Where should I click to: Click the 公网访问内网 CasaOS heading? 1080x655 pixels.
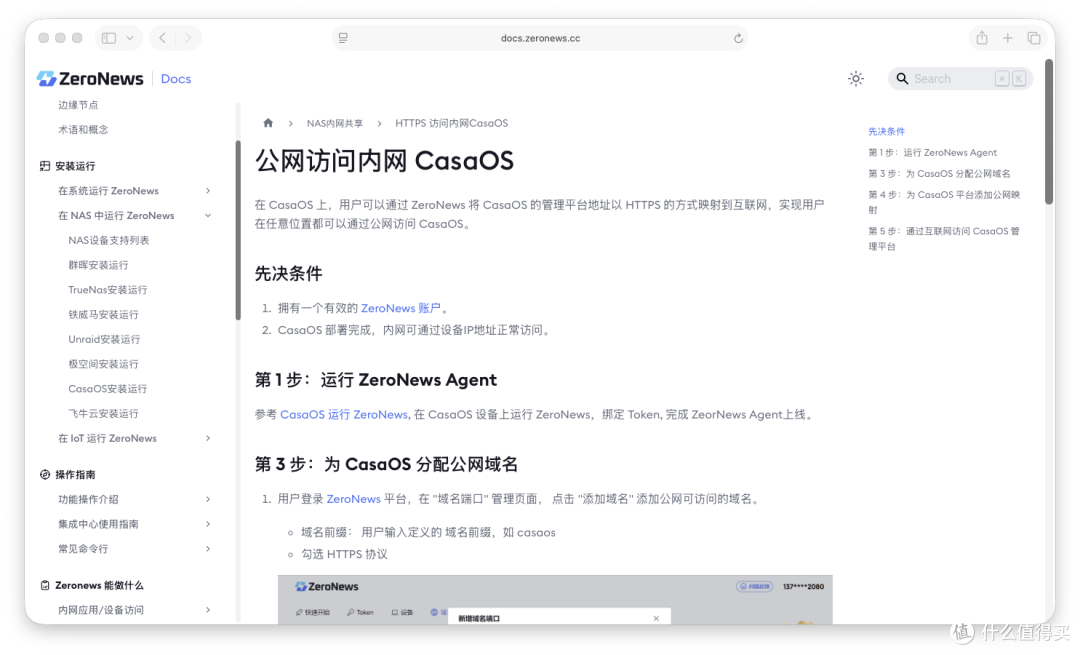(x=384, y=161)
